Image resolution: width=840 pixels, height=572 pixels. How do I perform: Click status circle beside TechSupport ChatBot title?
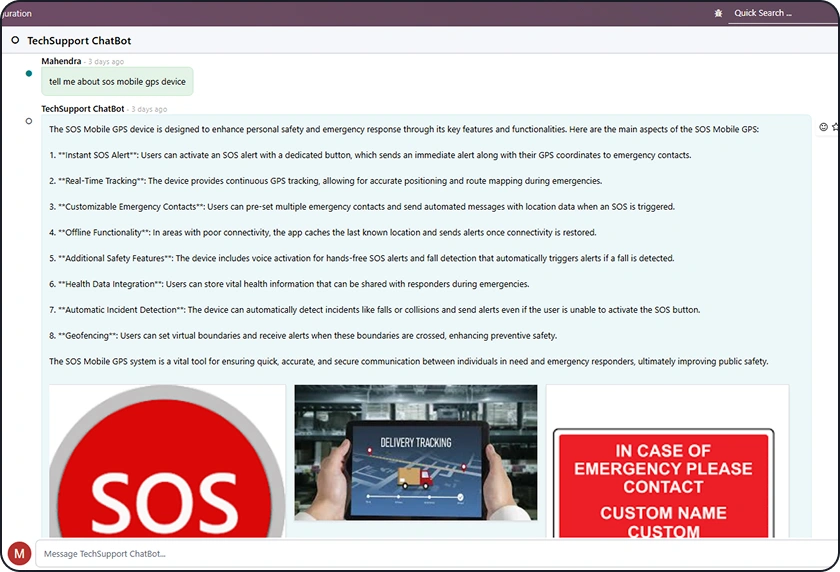point(15,40)
